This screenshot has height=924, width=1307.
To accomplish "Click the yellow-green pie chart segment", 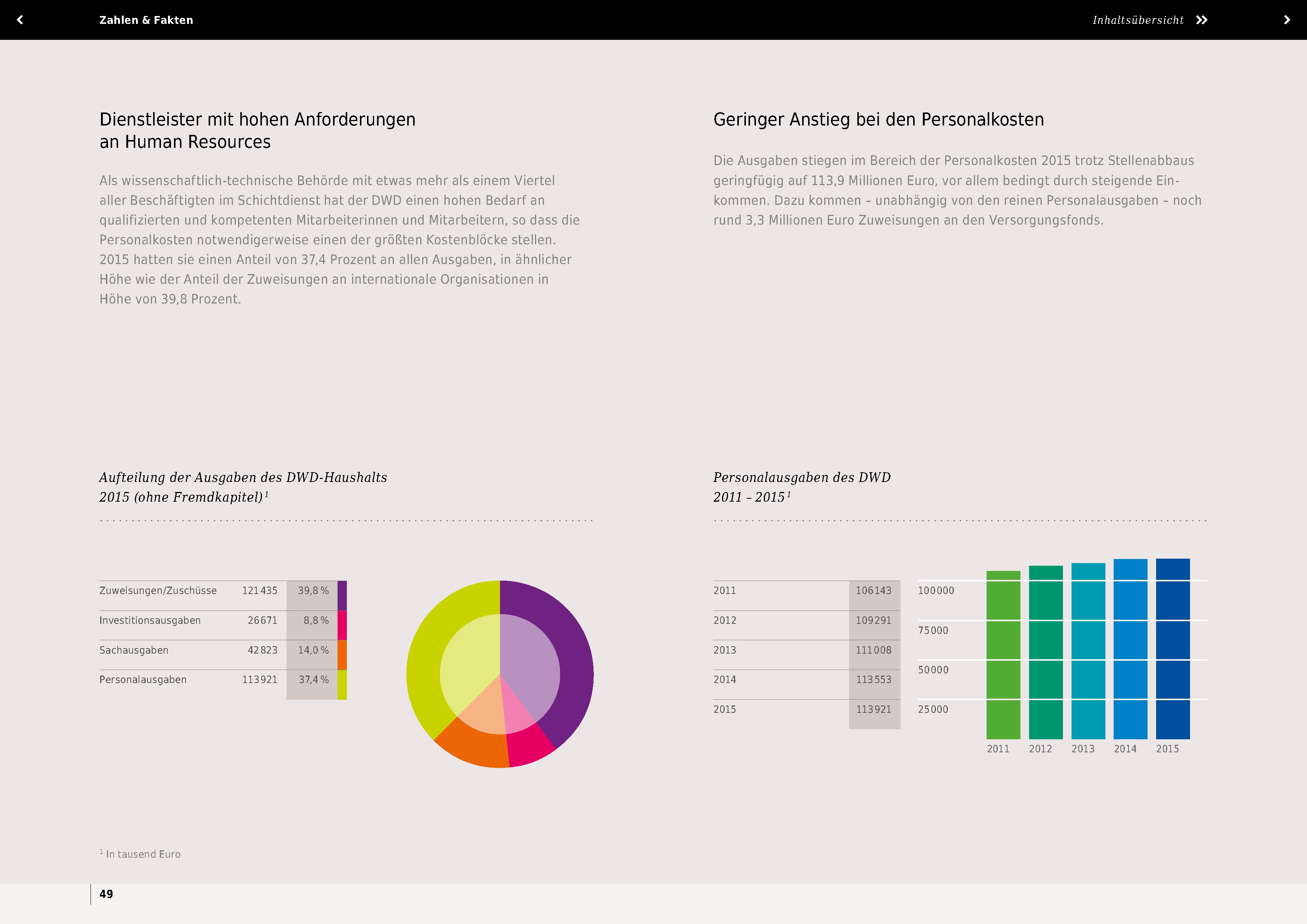I will click(x=424, y=654).
